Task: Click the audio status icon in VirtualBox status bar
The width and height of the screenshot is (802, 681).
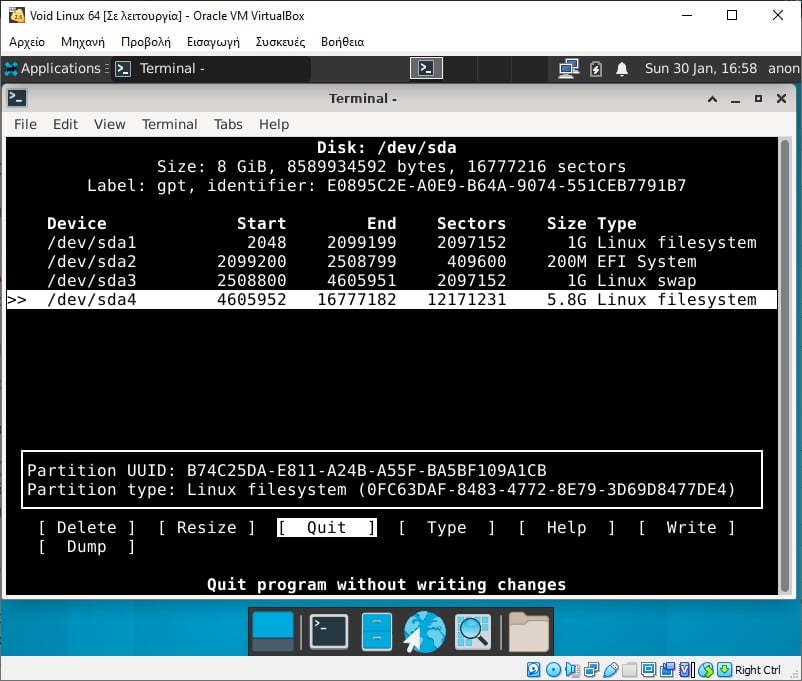Action: (x=570, y=669)
